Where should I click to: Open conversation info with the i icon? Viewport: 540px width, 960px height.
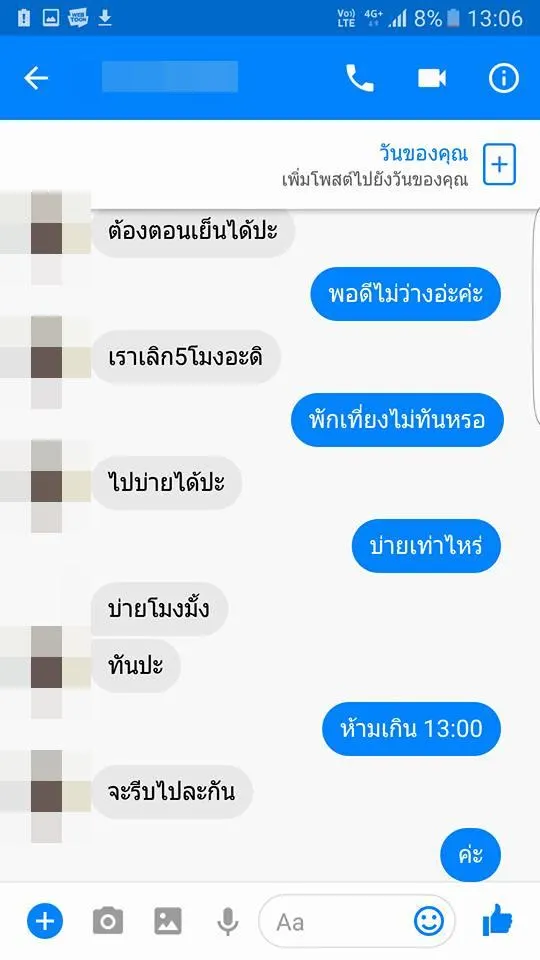click(x=503, y=78)
